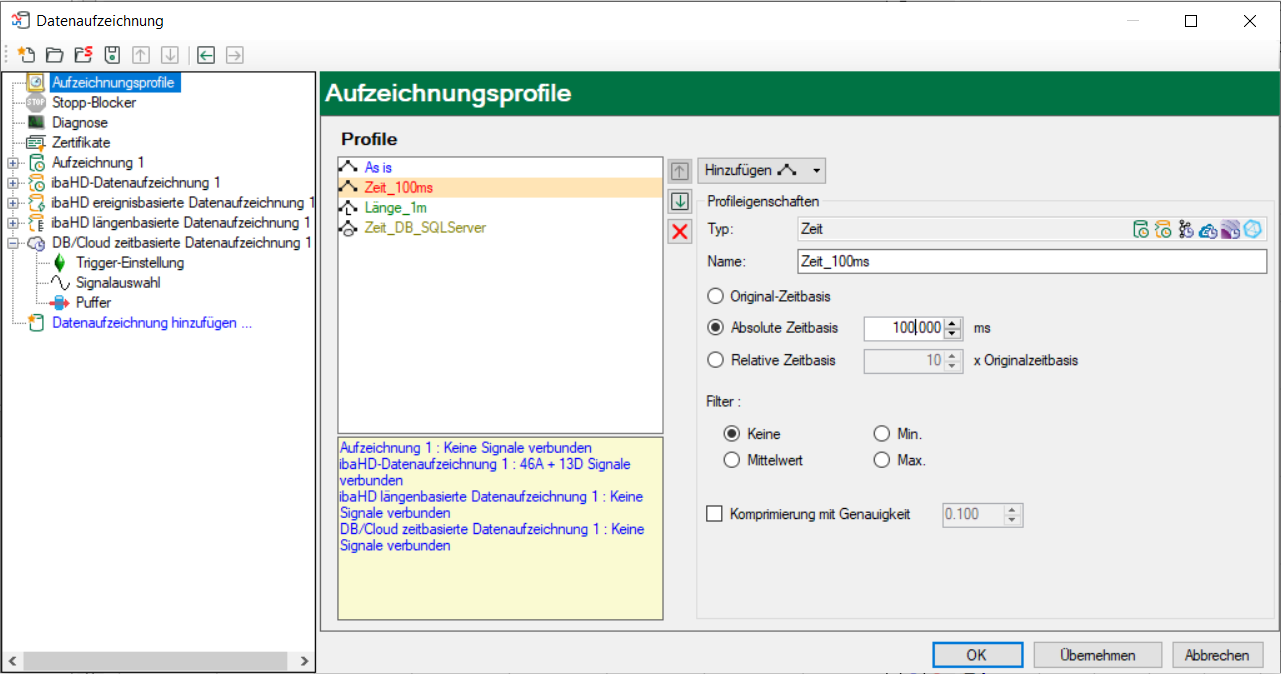Select the Zeit_DB_SQLServer profile entry
This screenshot has height=674, width=1281.
click(424, 228)
